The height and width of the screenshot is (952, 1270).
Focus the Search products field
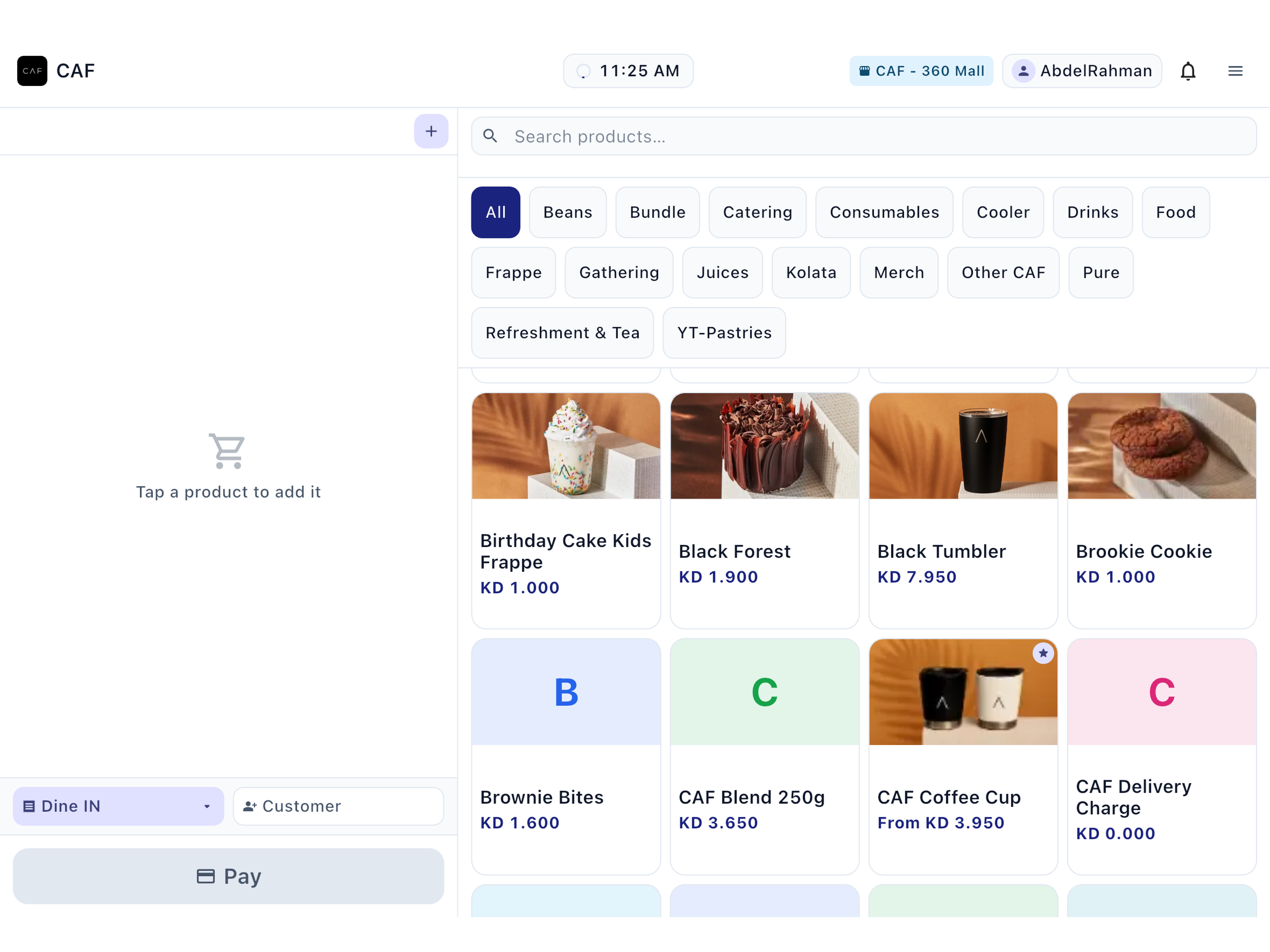coord(864,136)
